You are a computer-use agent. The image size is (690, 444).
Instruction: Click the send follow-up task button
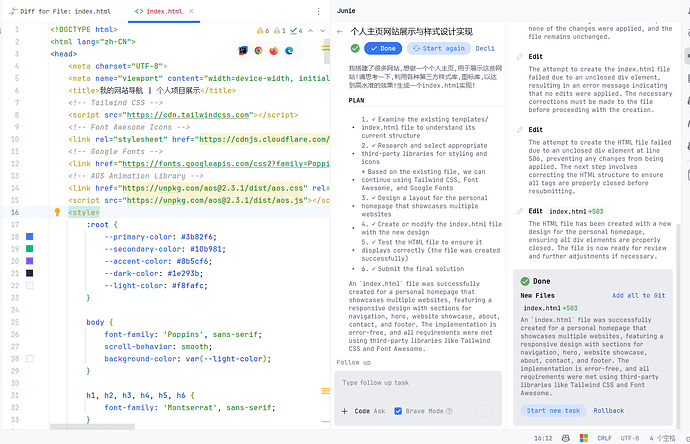[484, 411]
